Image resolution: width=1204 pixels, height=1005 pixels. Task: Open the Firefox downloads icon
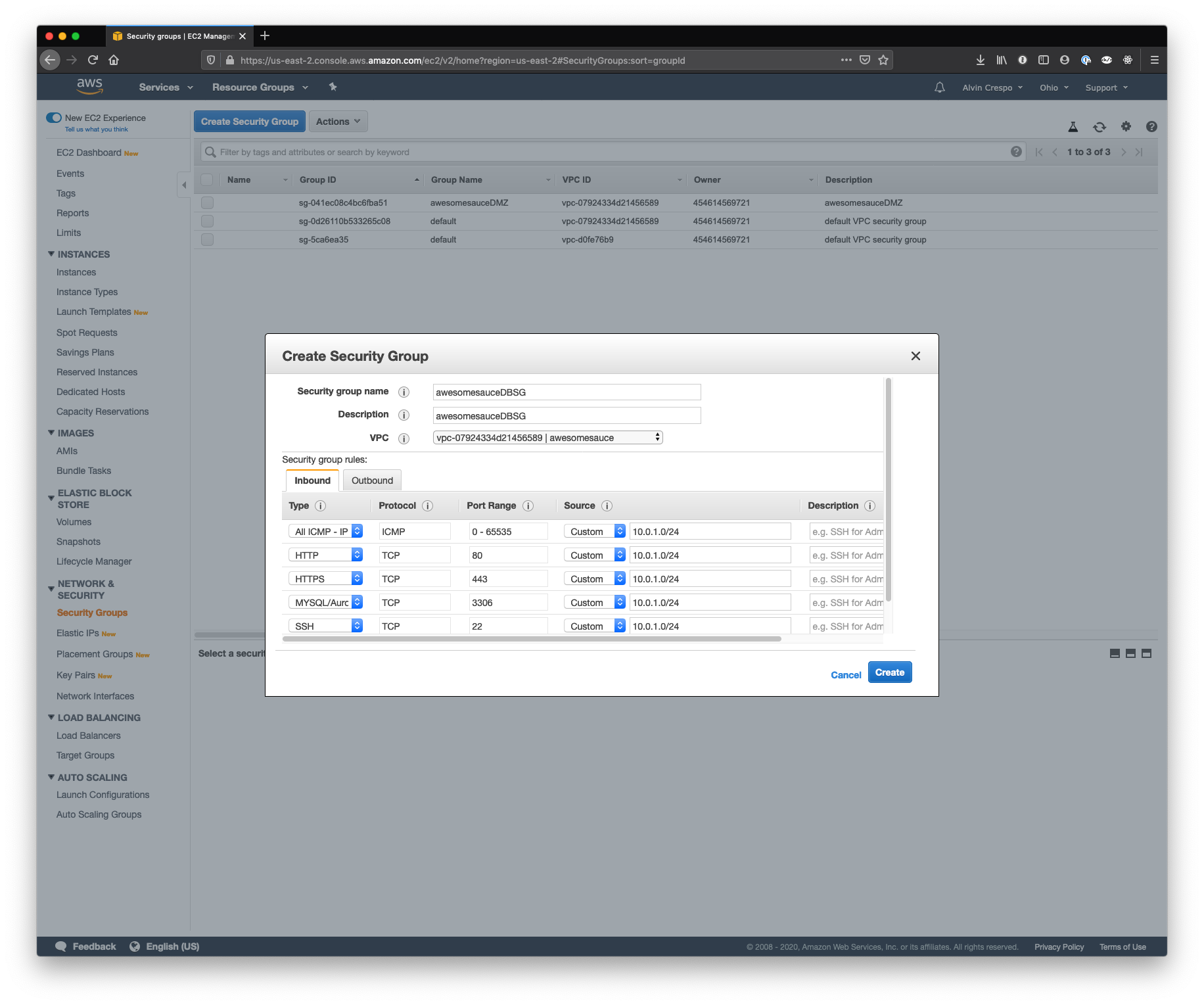980,60
